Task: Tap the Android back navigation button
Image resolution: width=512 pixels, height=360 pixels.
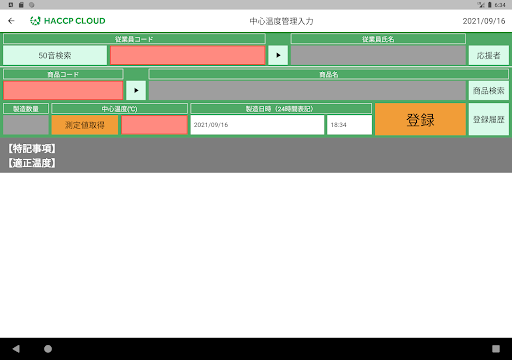Action: click(16, 349)
